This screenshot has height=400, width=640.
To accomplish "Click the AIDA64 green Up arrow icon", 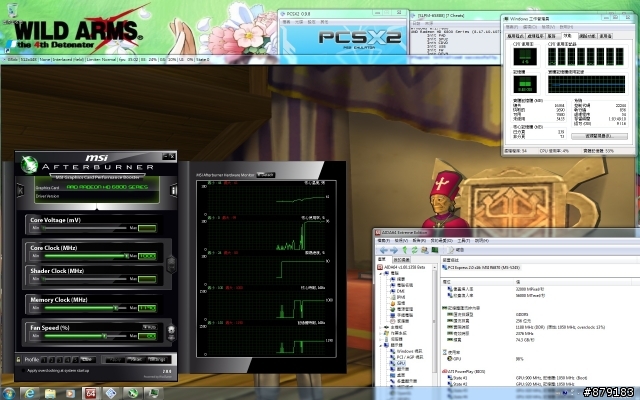I will (x=405, y=250).
